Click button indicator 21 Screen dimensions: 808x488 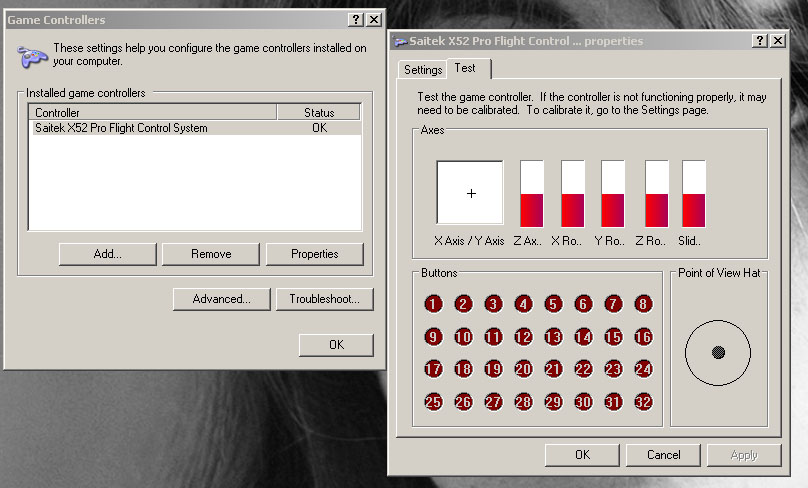pos(553,369)
